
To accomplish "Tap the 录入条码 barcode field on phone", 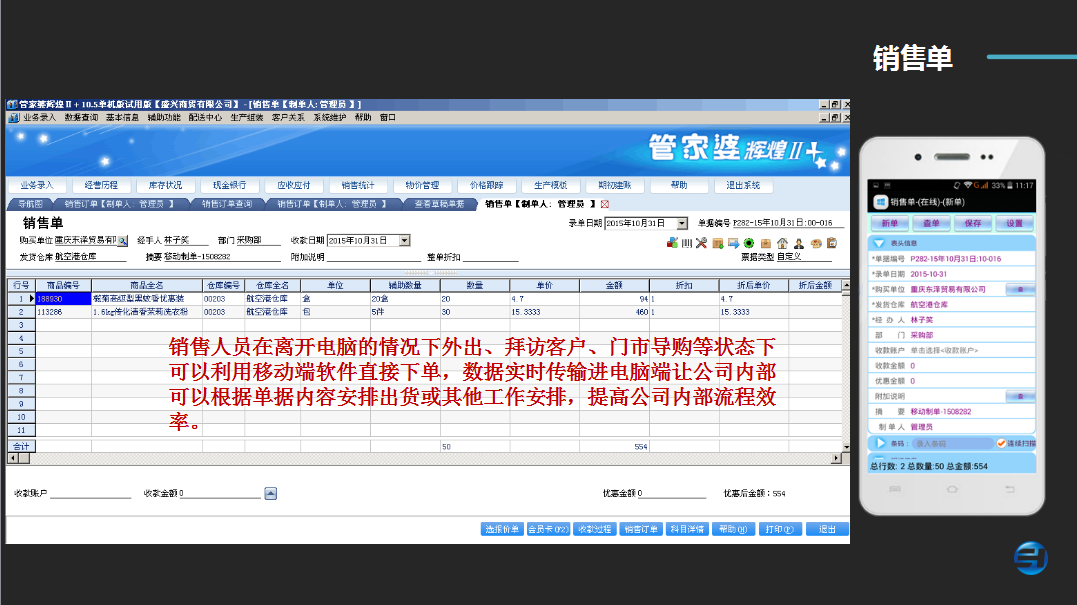I will click(952, 444).
